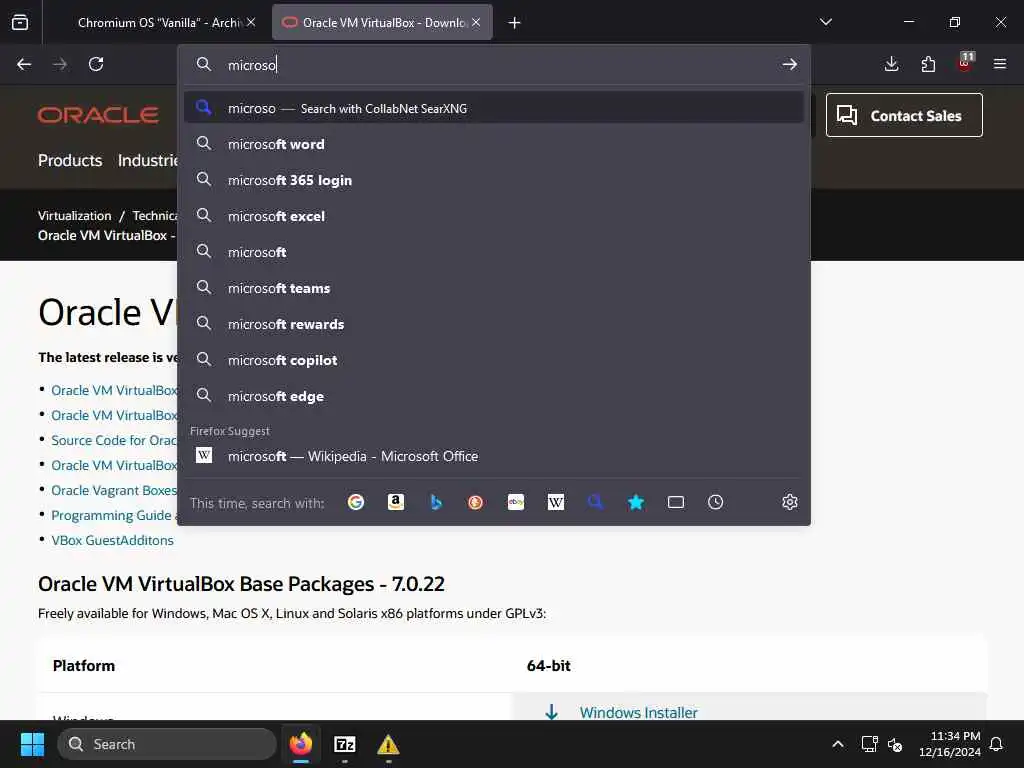Click the address bar text field

pyautogui.click(x=496, y=64)
